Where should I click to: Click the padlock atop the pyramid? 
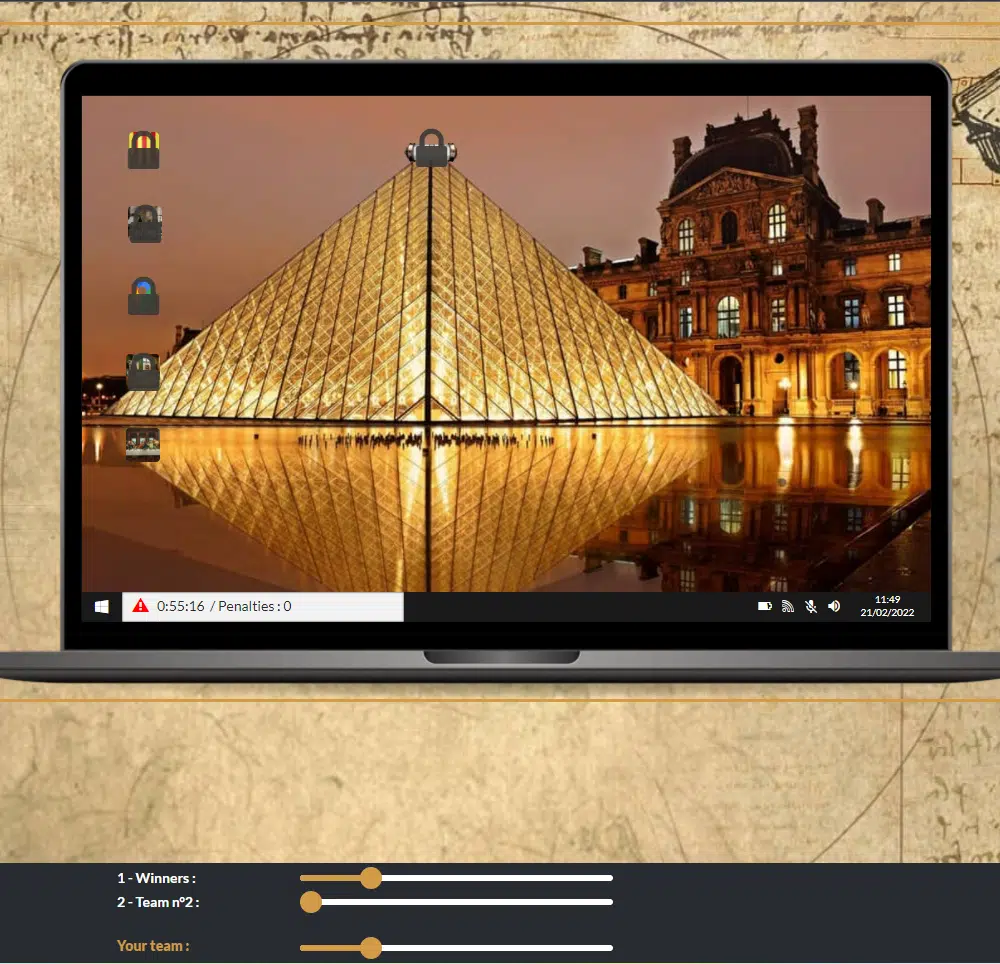click(x=431, y=148)
